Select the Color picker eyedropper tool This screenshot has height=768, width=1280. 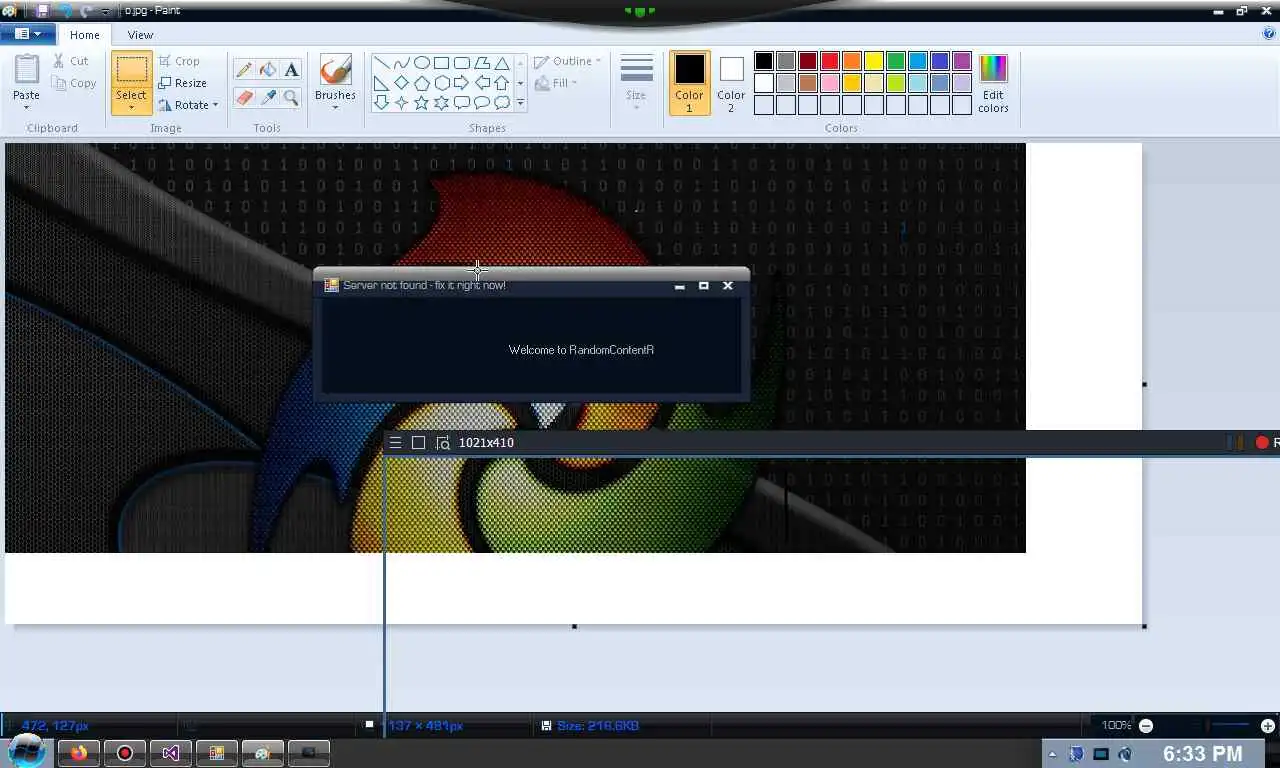267,97
